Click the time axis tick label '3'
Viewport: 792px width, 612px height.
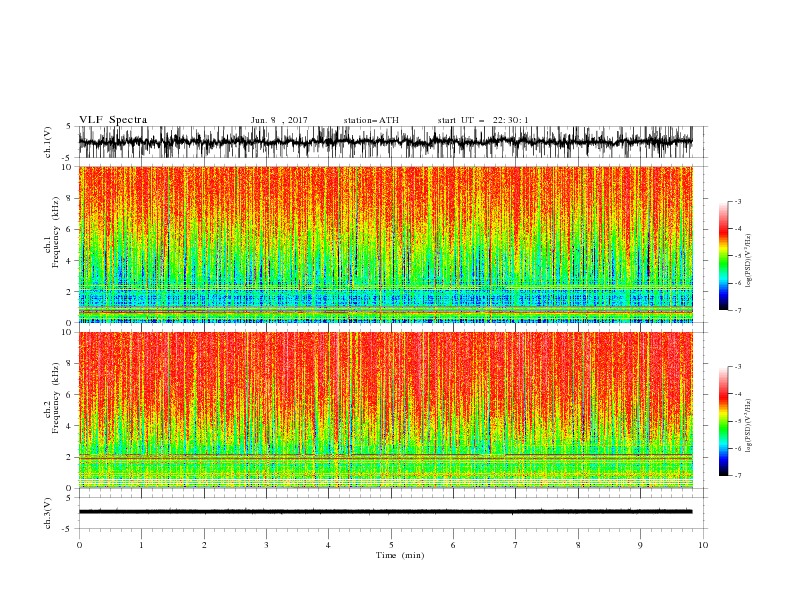click(266, 545)
